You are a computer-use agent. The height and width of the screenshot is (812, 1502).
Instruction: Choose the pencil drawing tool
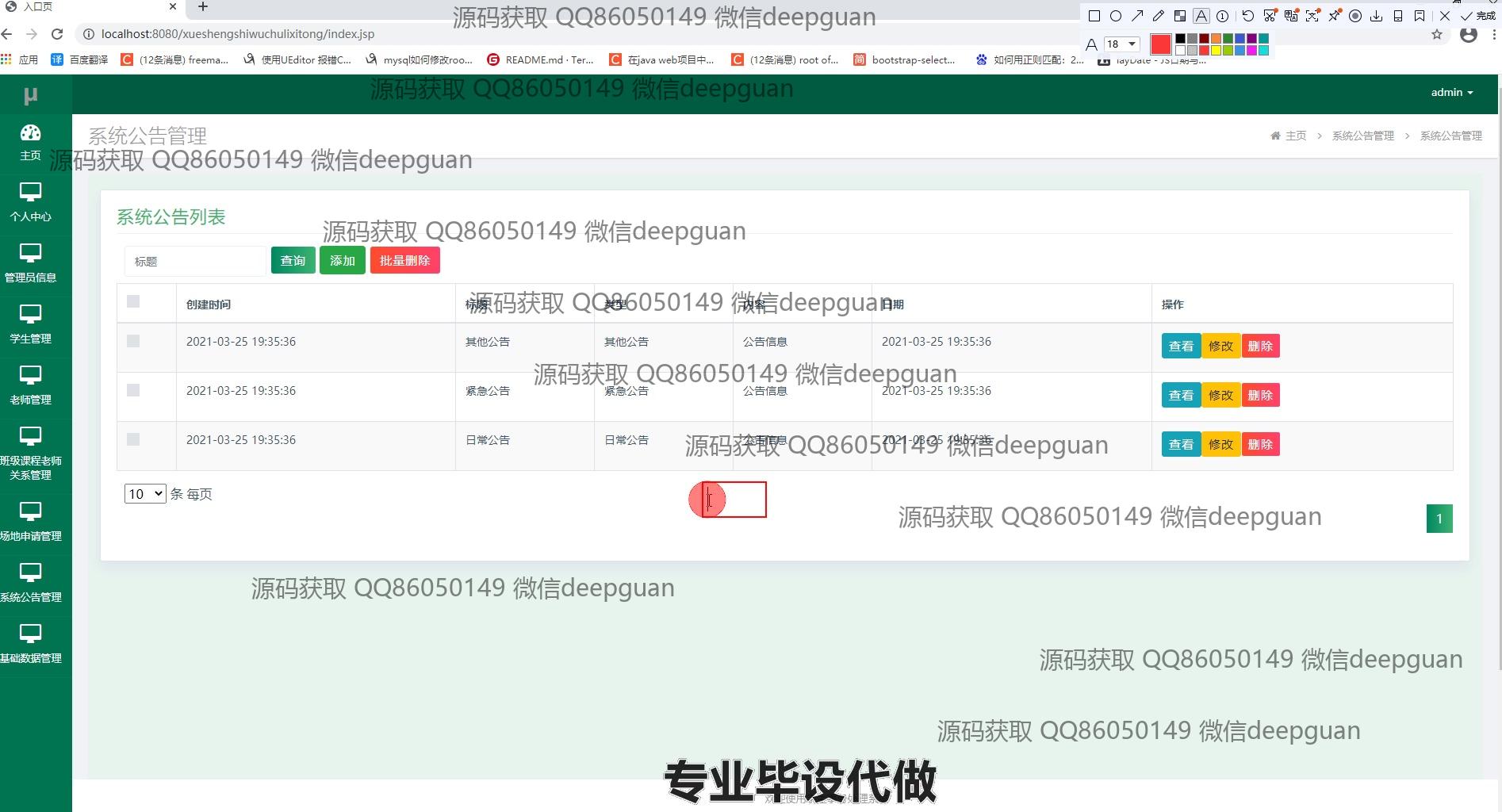pyautogui.click(x=1159, y=16)
